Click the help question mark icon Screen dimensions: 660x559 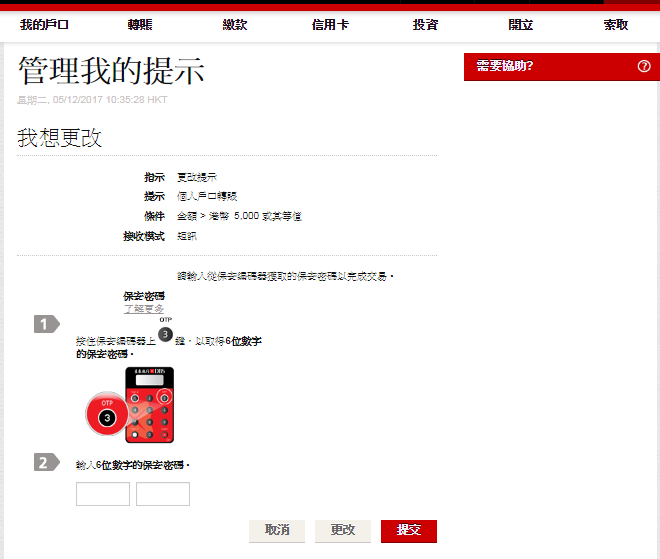point(643,67)
